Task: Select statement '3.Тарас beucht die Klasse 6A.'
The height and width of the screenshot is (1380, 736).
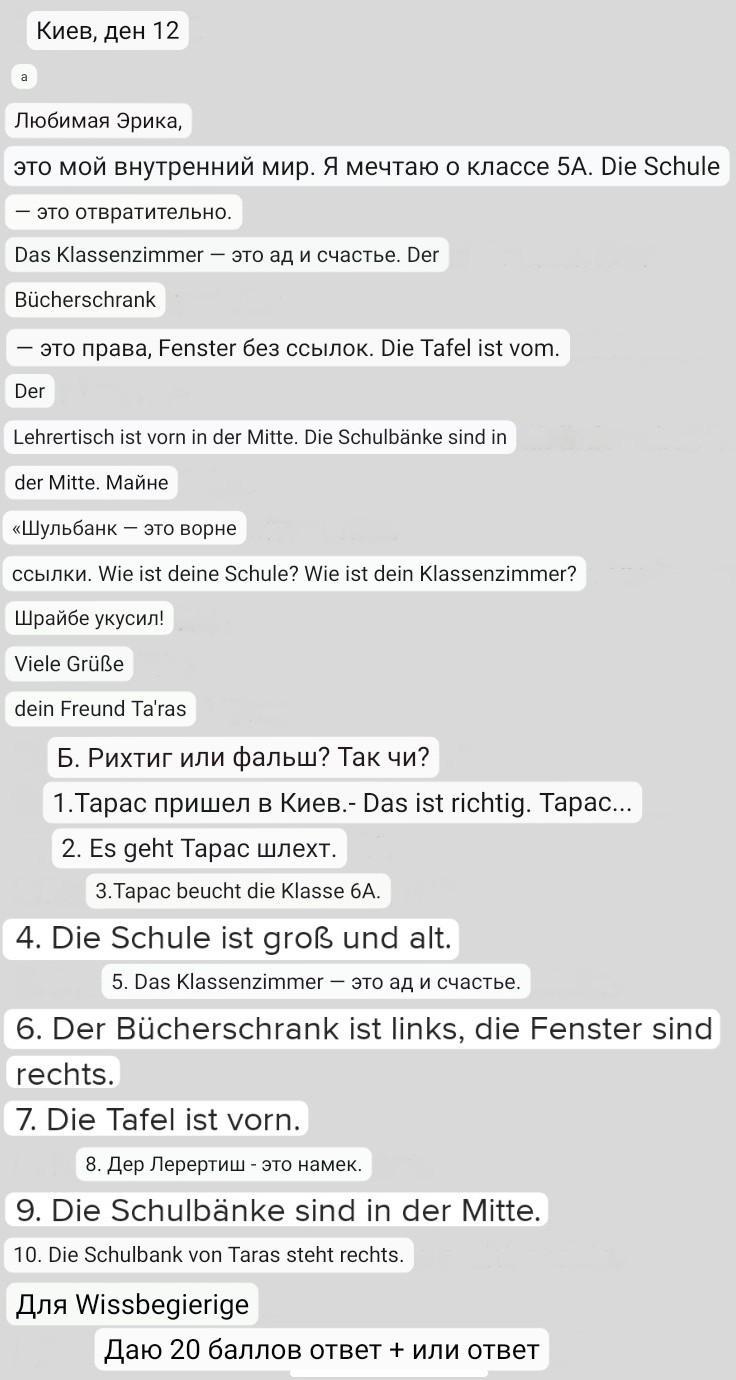Action: click(x=237, y=891)
